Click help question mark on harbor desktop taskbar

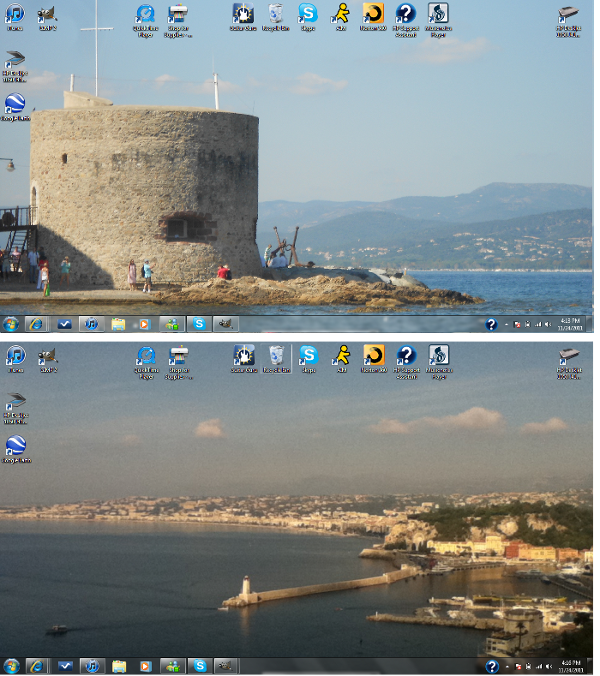[492, 667]
